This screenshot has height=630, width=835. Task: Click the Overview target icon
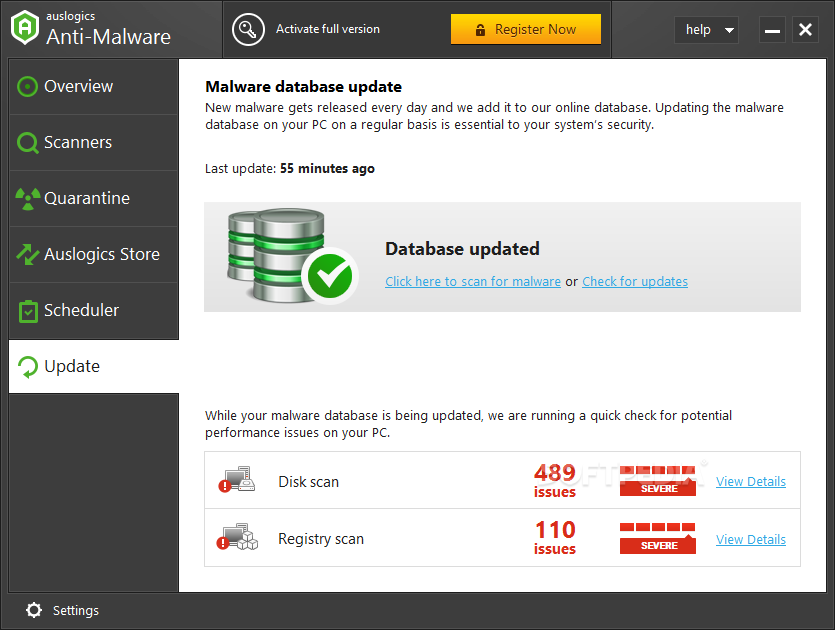click(27, 86)
